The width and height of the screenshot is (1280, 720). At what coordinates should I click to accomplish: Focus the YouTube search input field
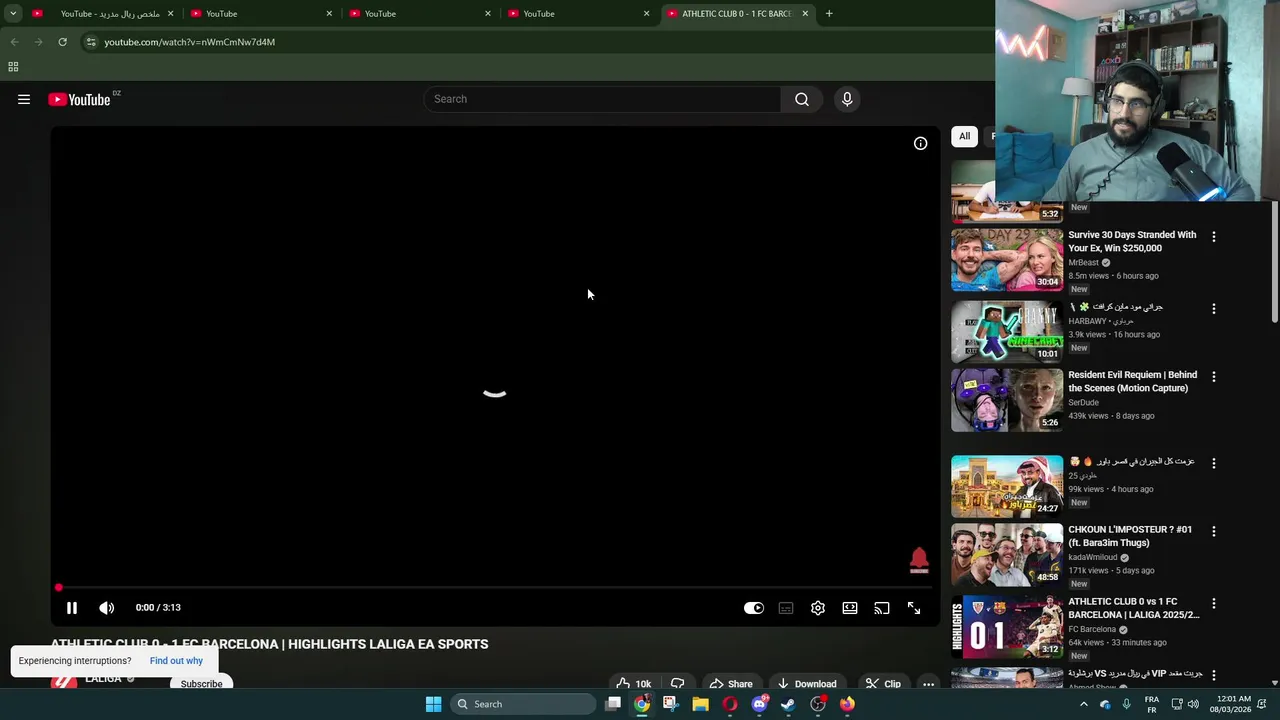(603, 99)
